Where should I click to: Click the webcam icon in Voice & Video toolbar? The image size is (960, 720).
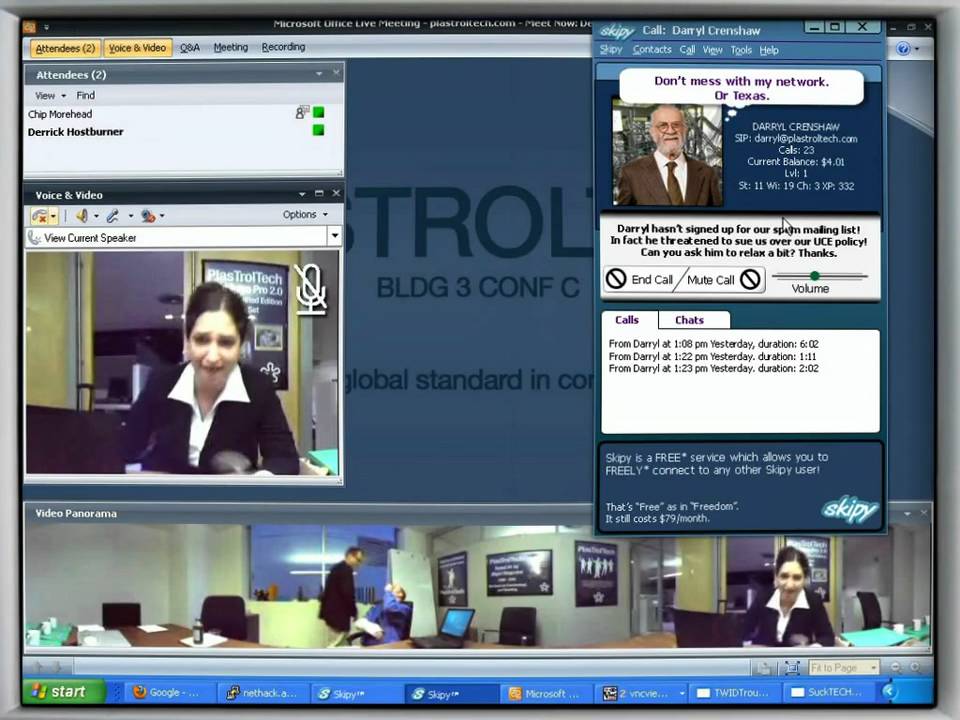point(148,216)
